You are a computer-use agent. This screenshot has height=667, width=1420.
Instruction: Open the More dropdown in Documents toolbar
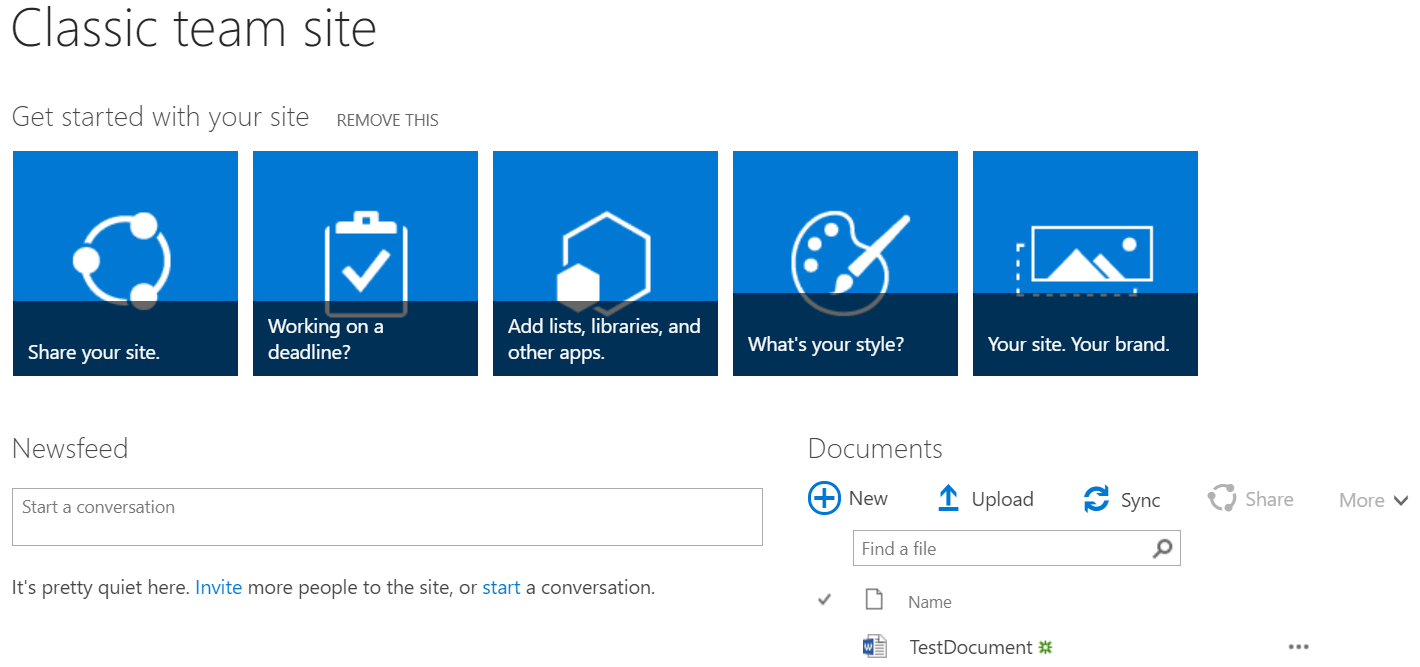[1360, 499]
